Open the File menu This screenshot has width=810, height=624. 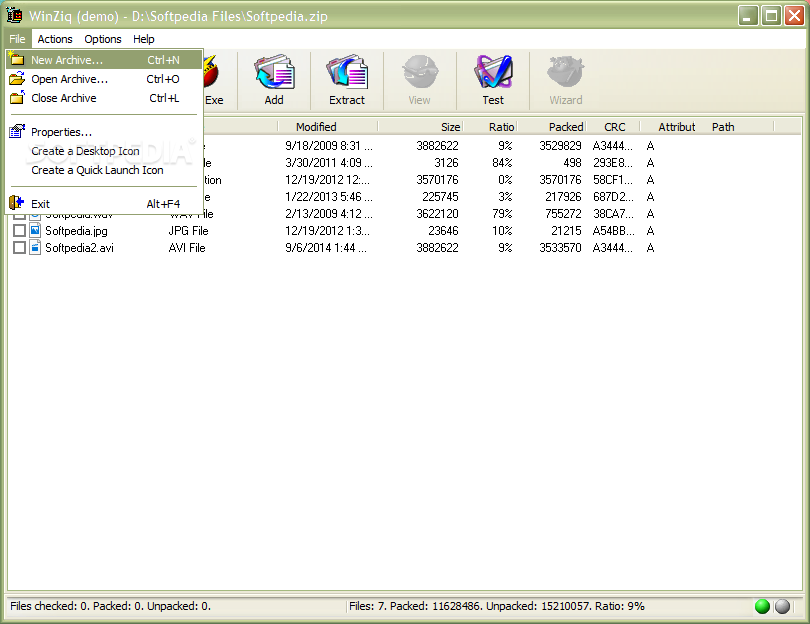point(17,39)
